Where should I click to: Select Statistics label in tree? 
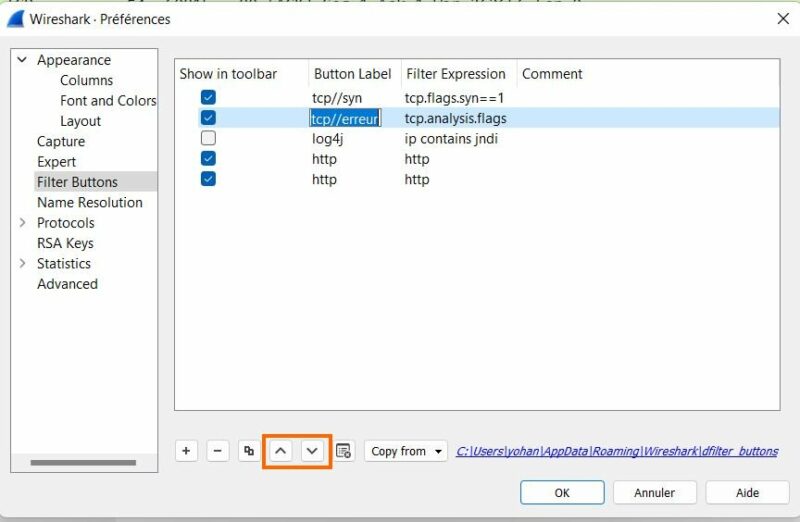click(63, 263)
